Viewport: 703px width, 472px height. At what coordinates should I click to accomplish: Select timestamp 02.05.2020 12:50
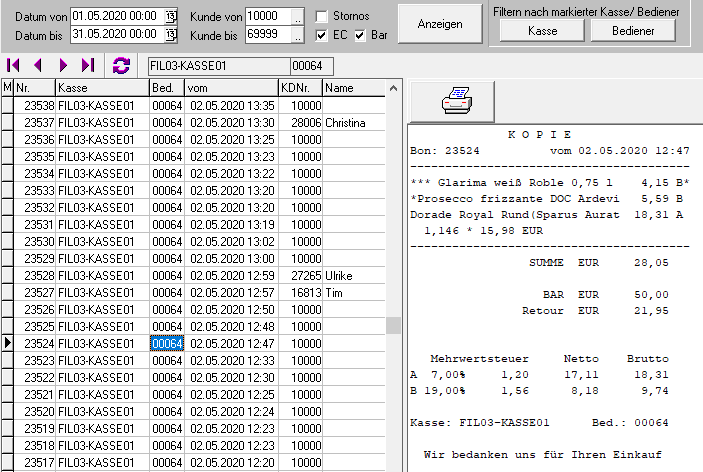click(x=232, y=310)
